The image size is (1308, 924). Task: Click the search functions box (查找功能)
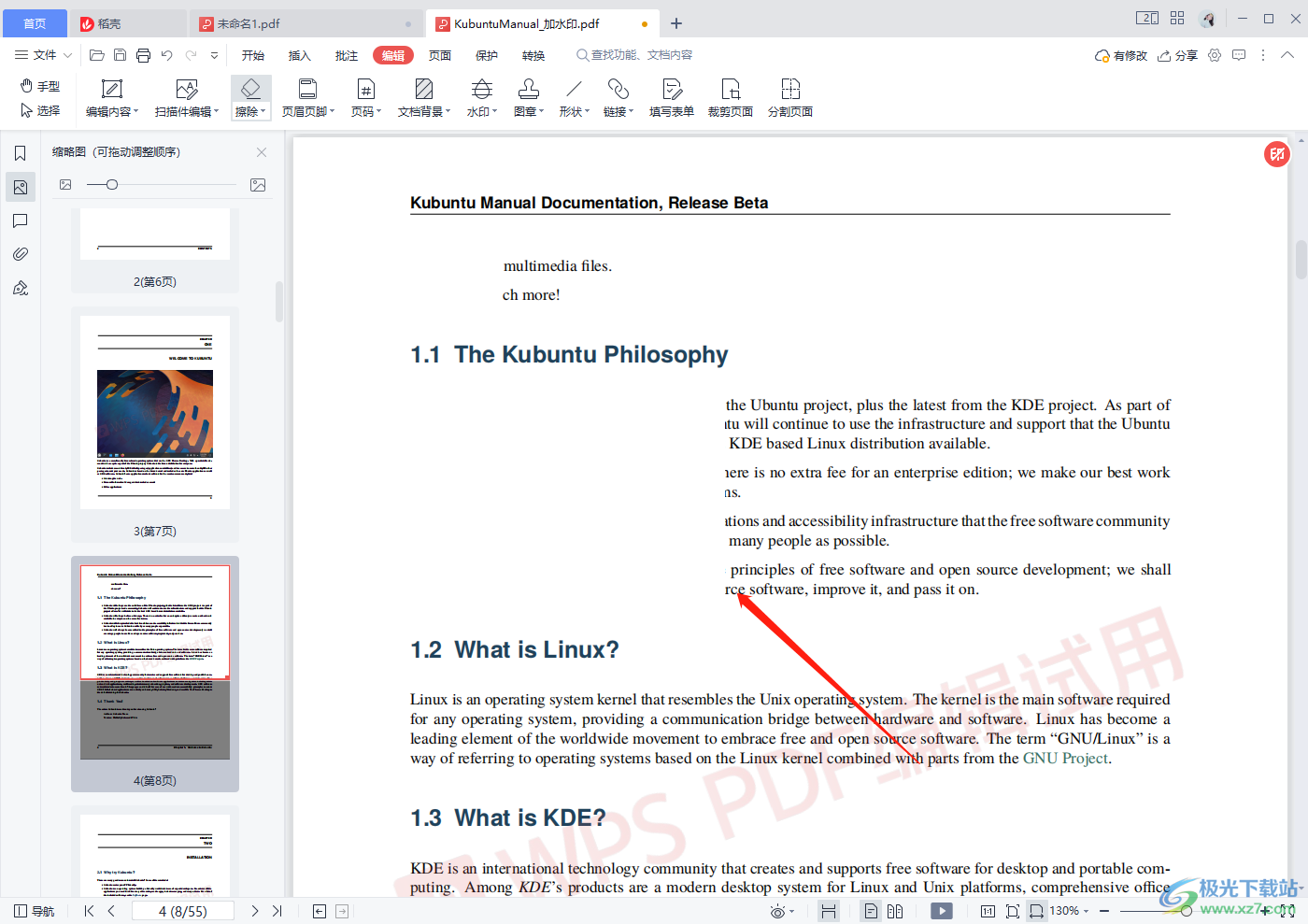pyautogui.click(x=635, y=55)
